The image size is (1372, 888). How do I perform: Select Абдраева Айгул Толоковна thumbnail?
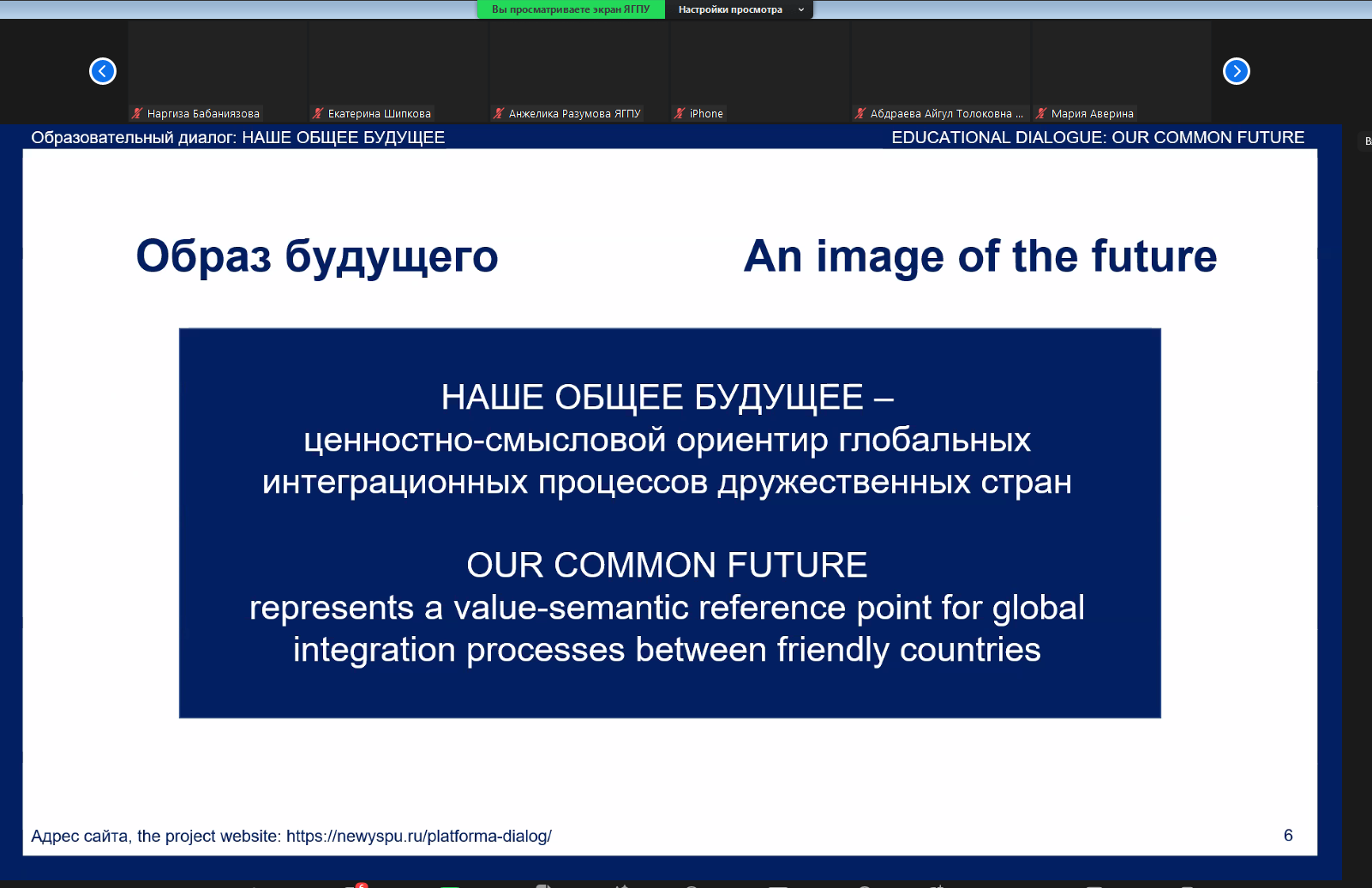tap(941, 72)
